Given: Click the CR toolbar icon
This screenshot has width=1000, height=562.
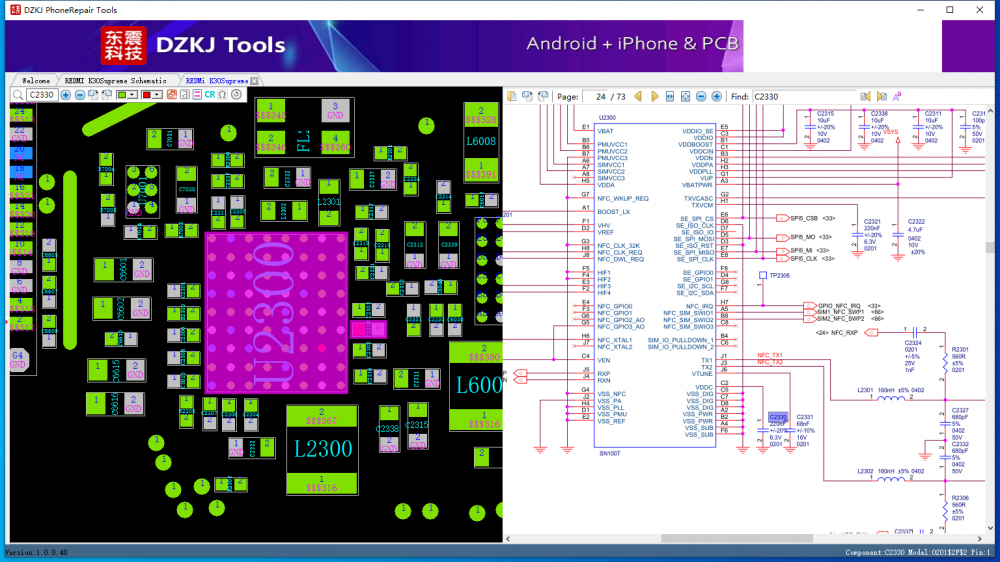Looking at the screenshot, I should tap(210, 95).
